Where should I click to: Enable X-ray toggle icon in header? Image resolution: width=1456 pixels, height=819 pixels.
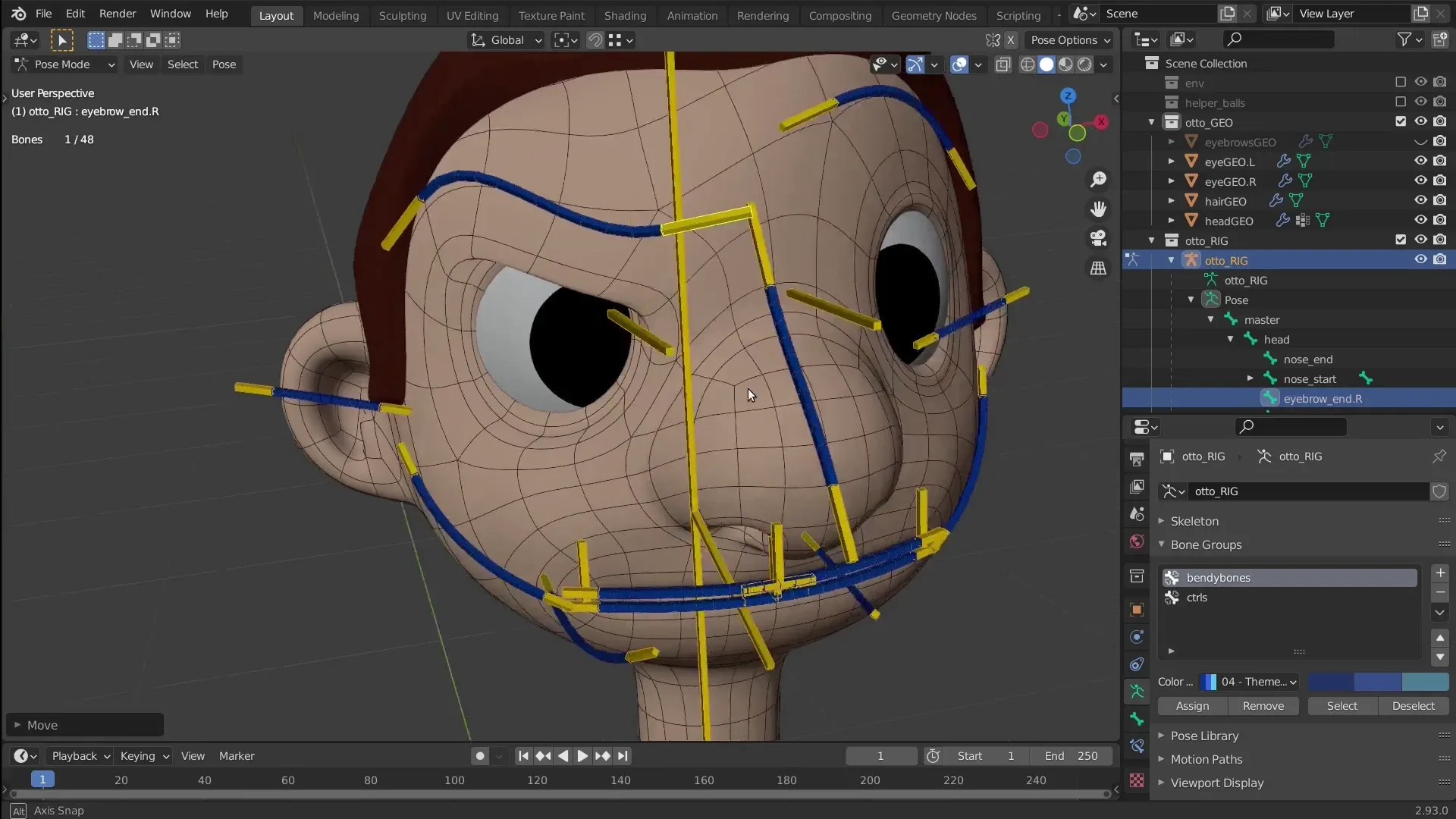click(x=1003, y=64)
